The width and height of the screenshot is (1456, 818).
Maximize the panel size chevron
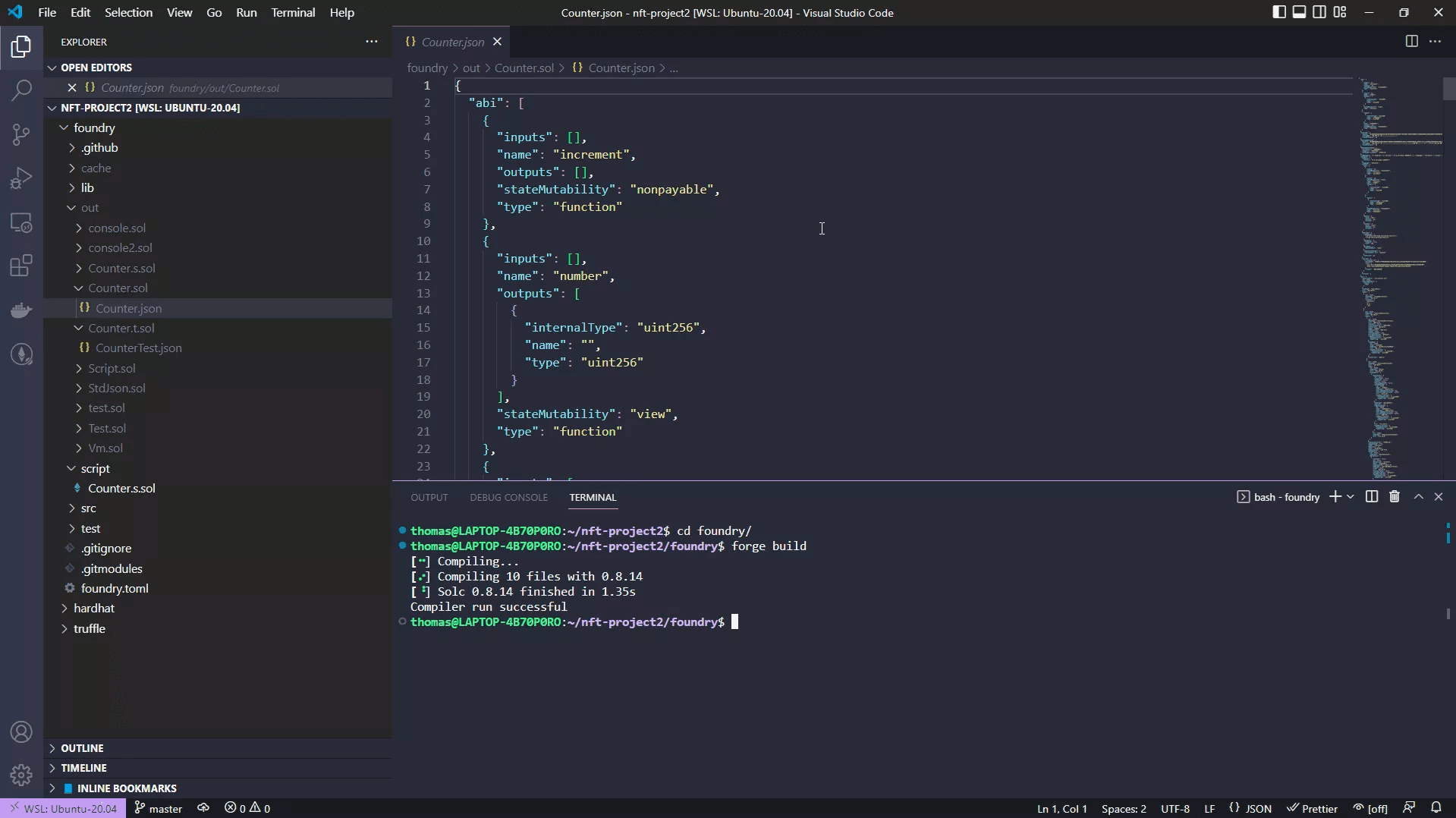(1418, 497)
